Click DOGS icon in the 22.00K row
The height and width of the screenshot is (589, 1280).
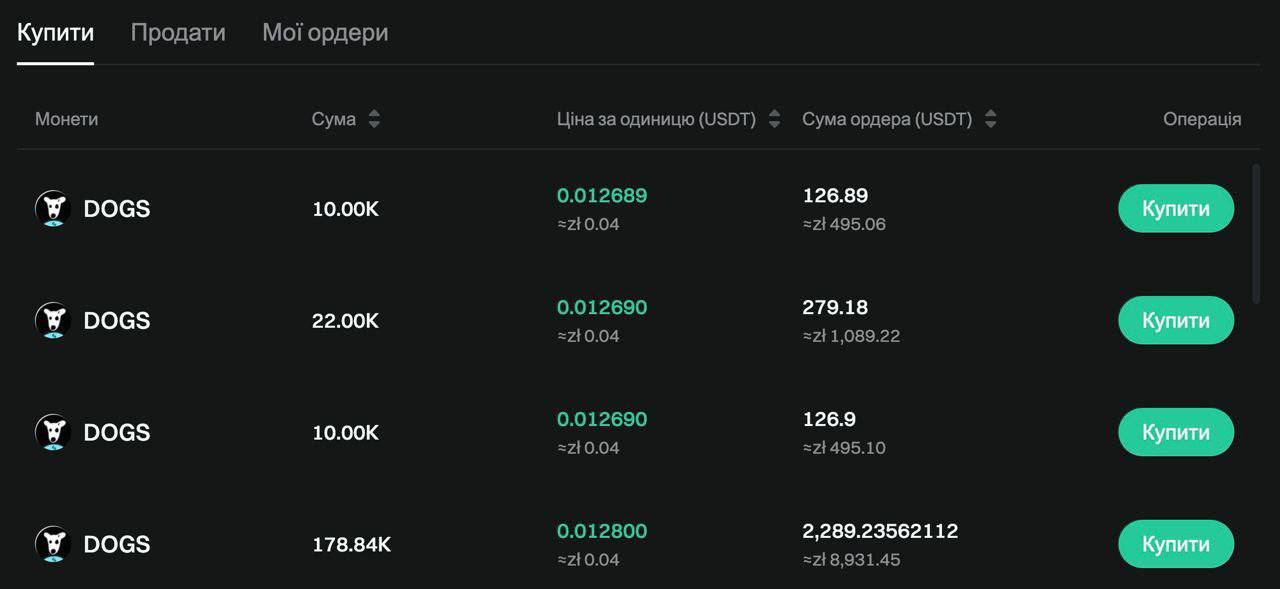click(x=53, y=321)
